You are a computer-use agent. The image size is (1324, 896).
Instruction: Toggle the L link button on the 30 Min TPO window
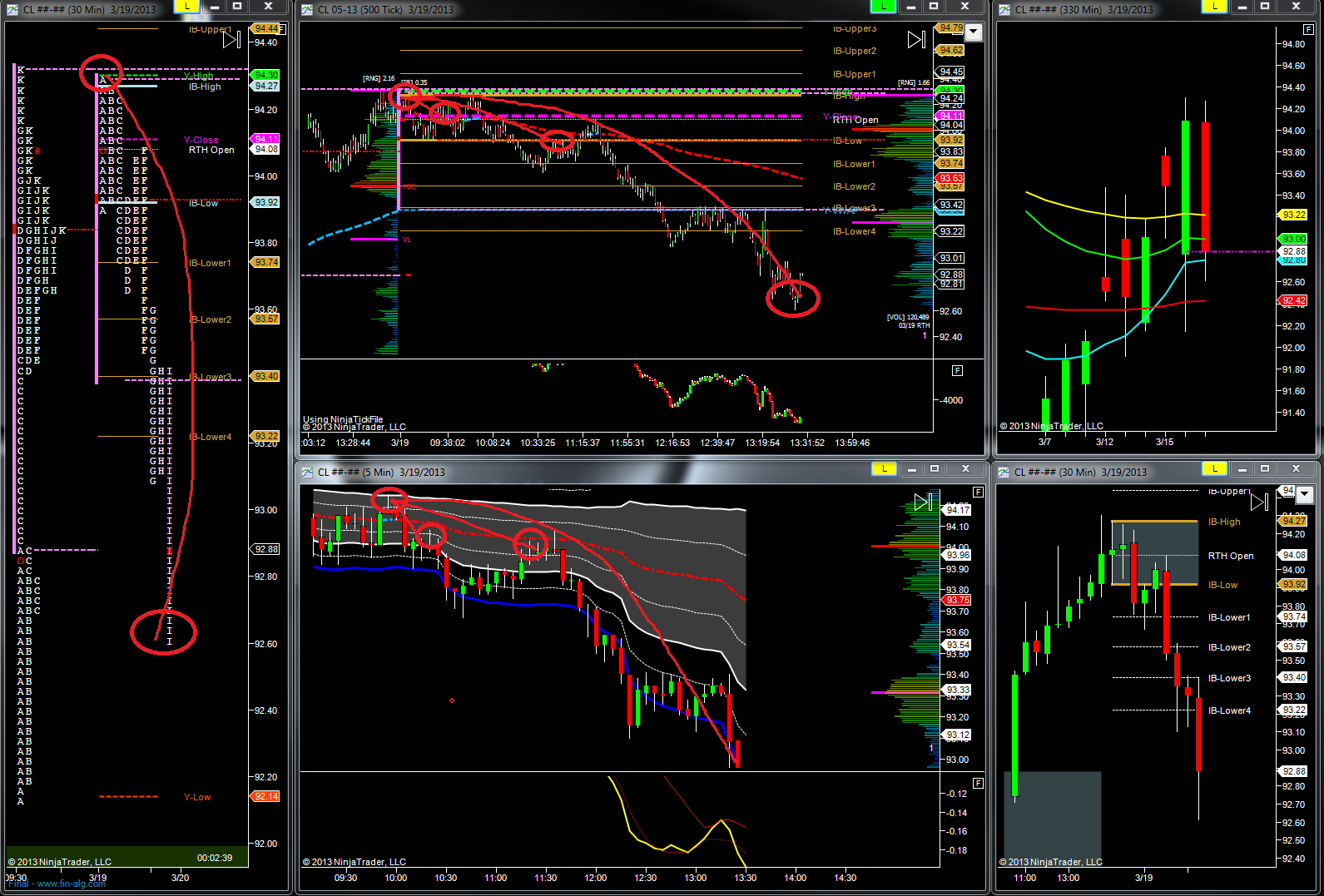click(187, 7)
